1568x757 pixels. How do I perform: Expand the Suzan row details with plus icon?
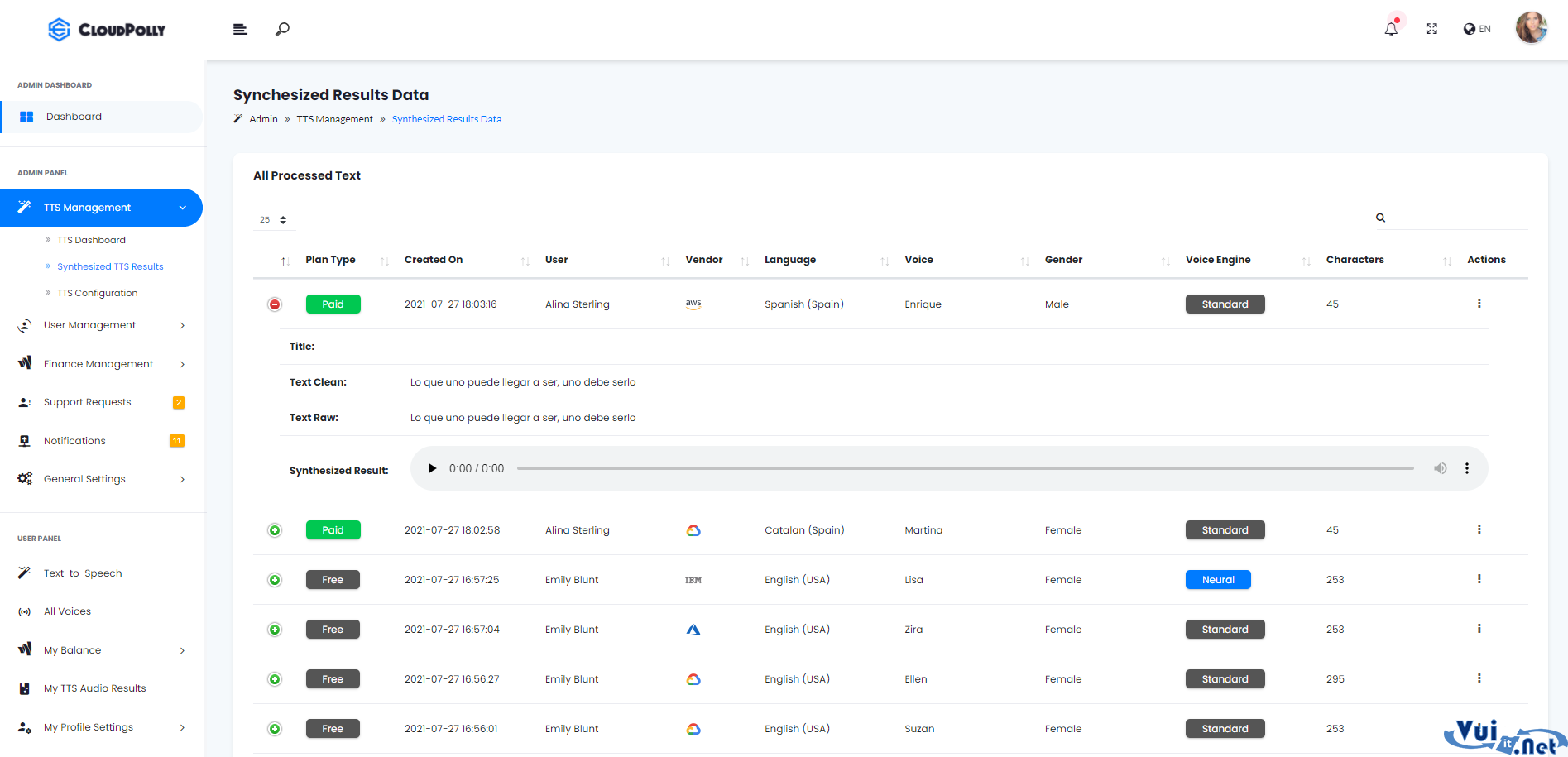click(x=275, y=729)
